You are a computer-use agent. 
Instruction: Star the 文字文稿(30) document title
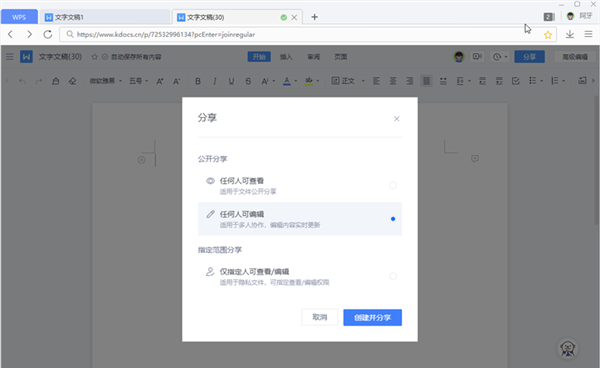[95, 57]
